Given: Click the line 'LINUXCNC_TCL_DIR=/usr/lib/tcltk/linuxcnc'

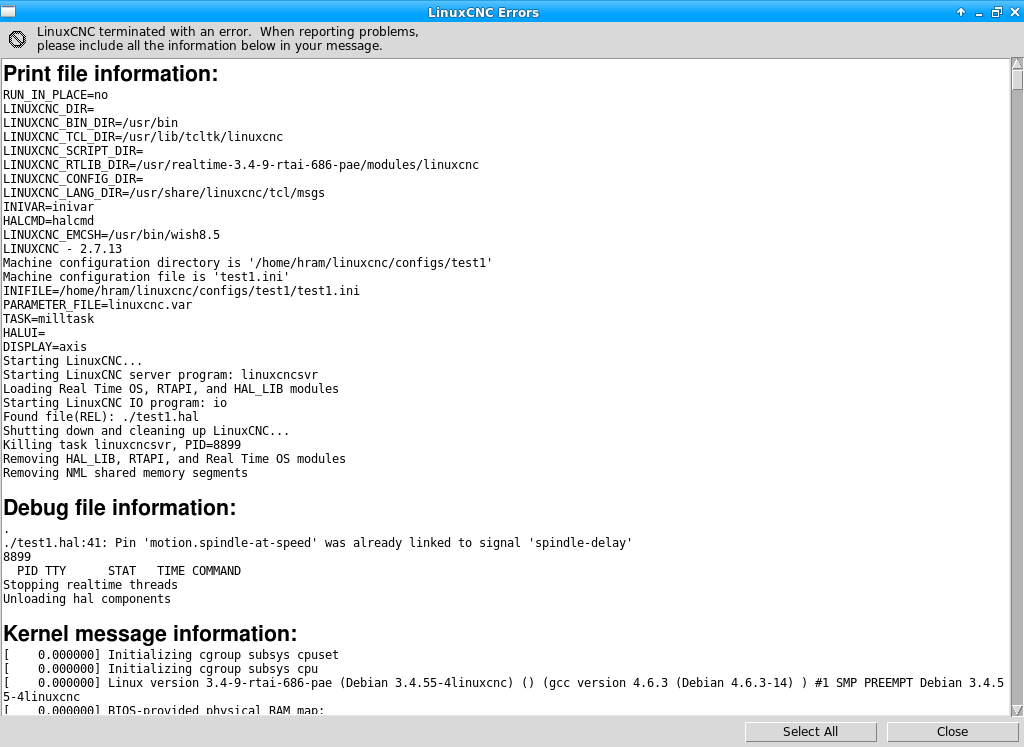Looking at the screenshot, I should point(143,137).
